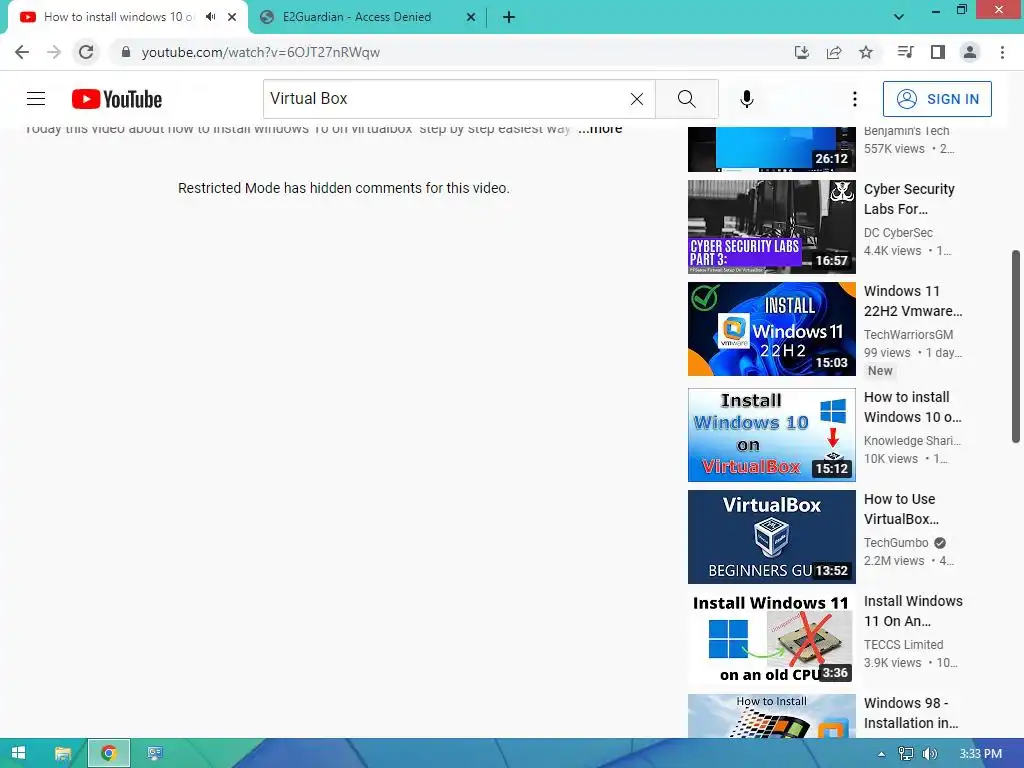Open the Cyber Security Labs Part 3 thumbnail

[771, 227]
